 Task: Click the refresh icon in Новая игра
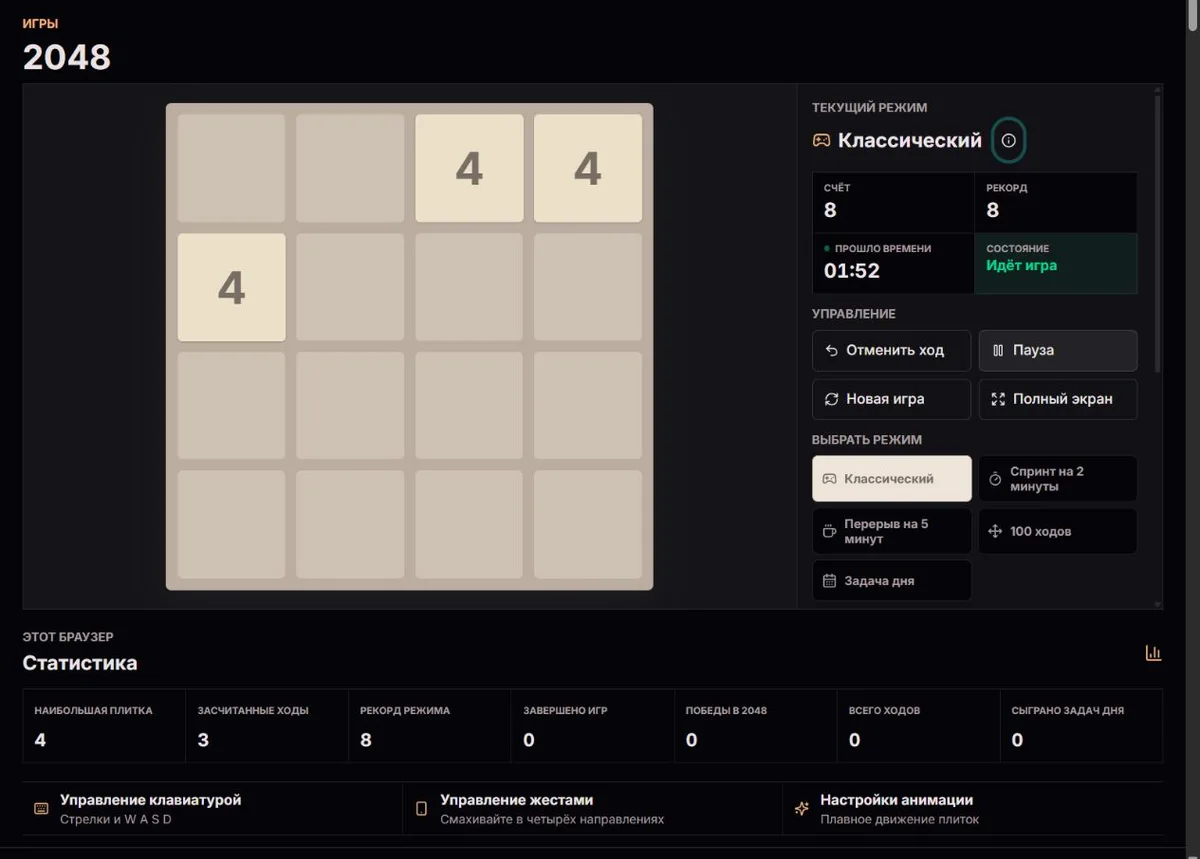pyautogui.click(x=832, y=399)
